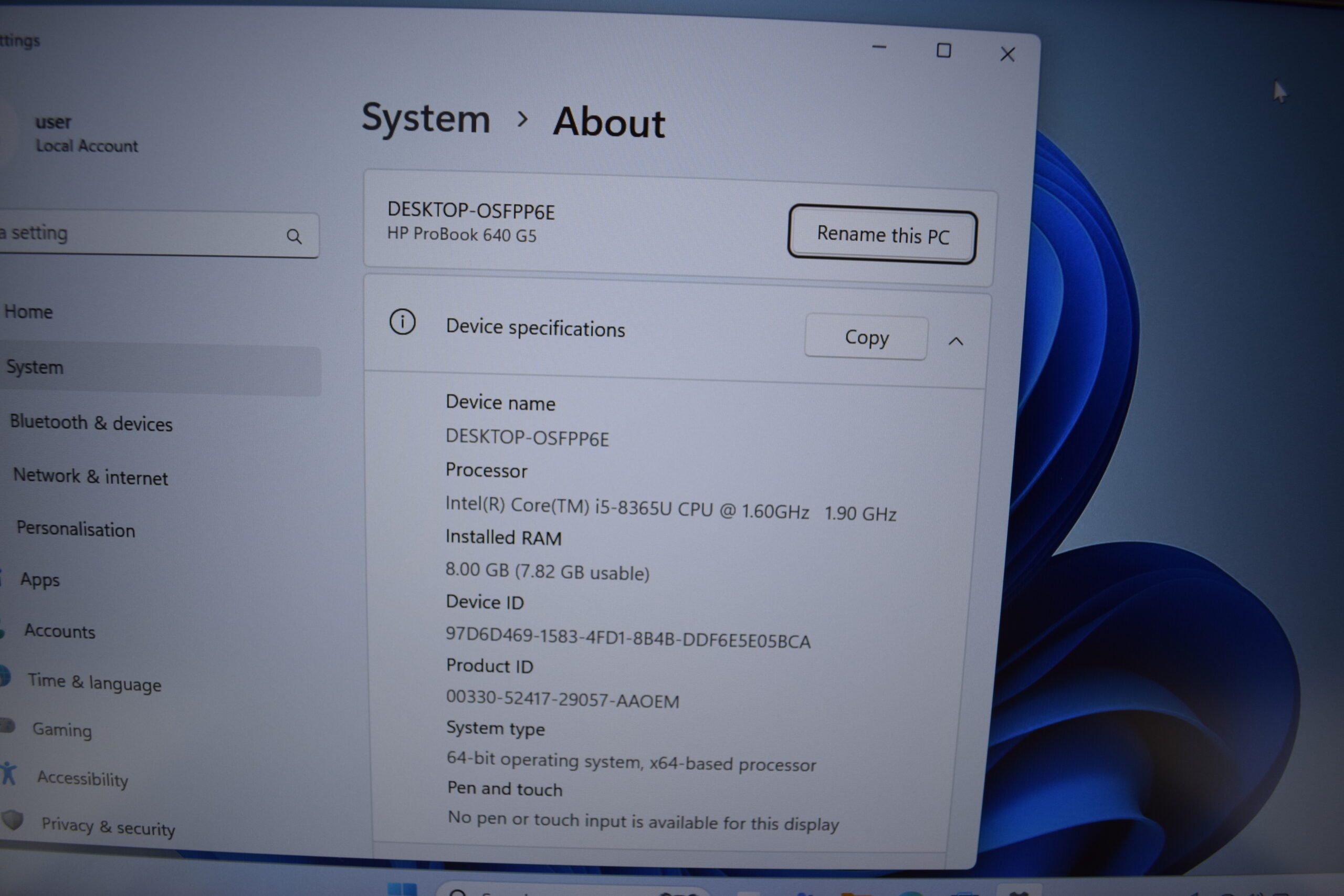Click the System type label

[x=496, y=729]
